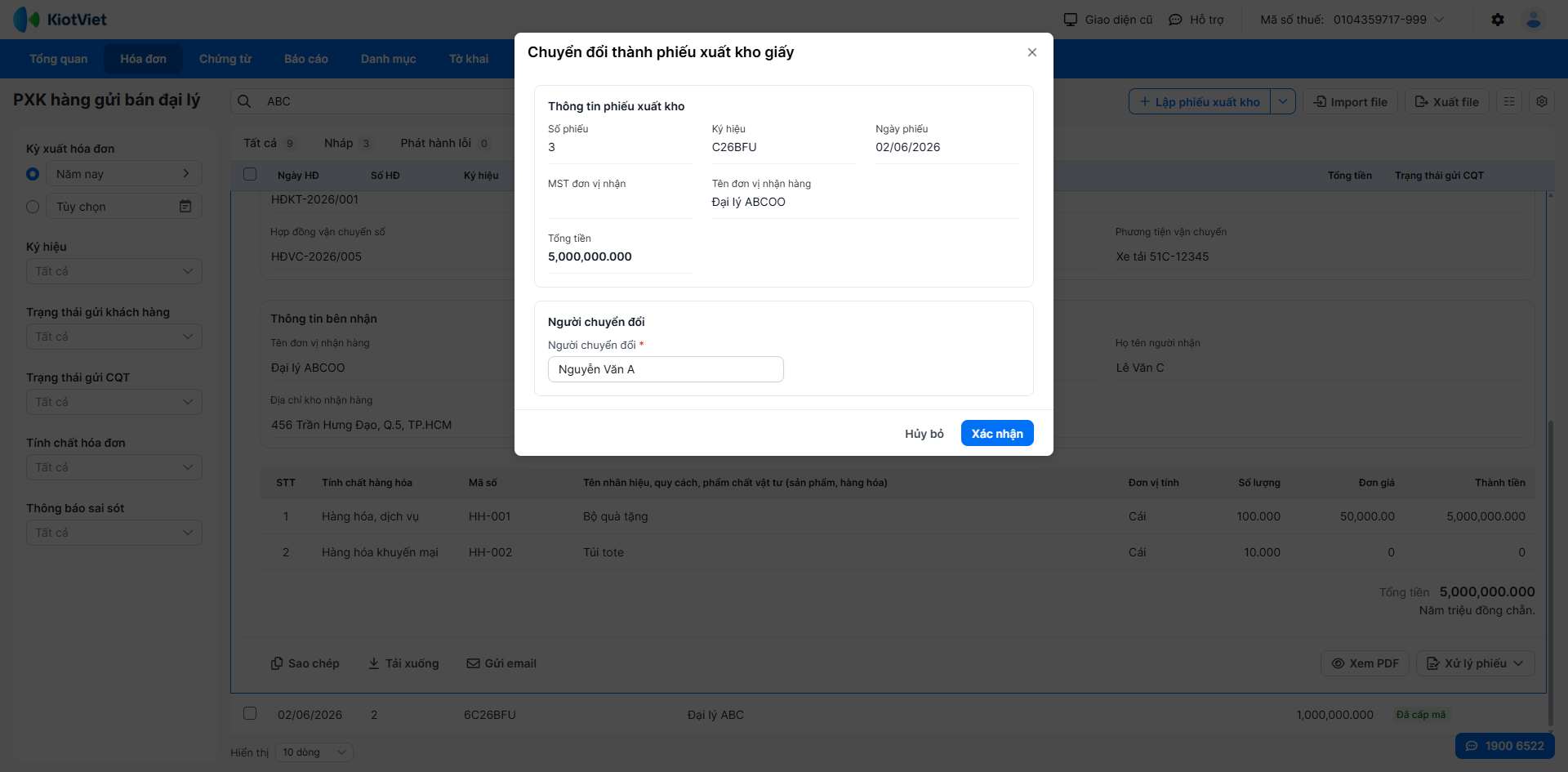Open Hóa đơn menu
Viewport: 1568px width, 772px height.
pos(144,59)
